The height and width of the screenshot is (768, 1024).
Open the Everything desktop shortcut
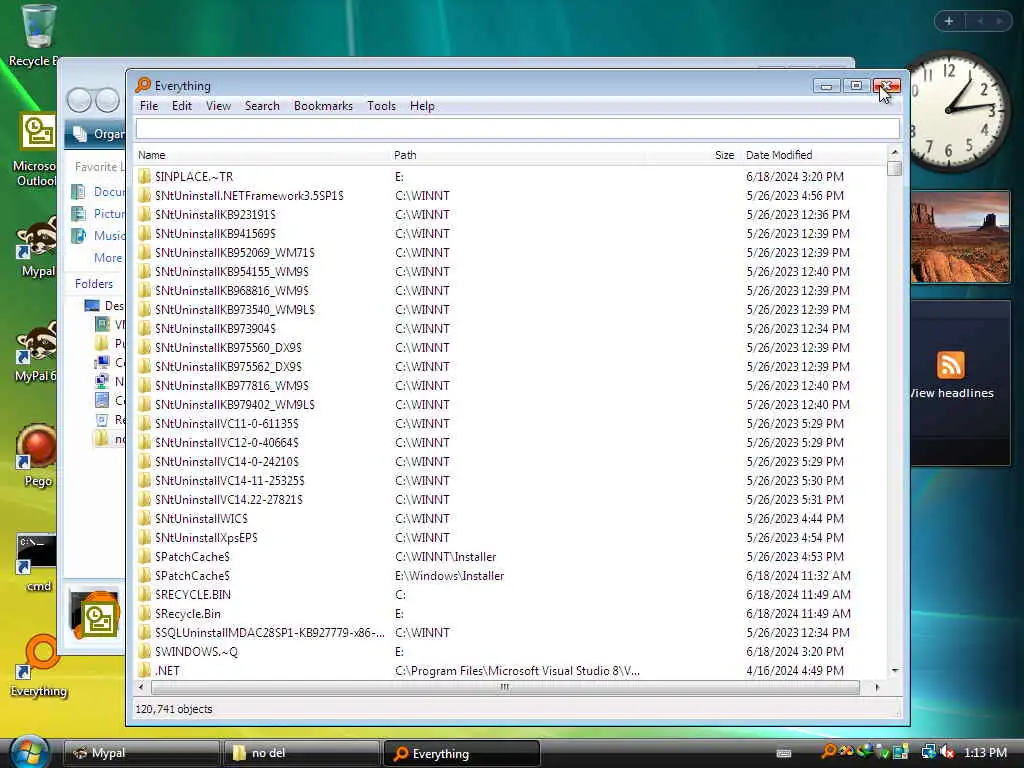tap(39, 666)
